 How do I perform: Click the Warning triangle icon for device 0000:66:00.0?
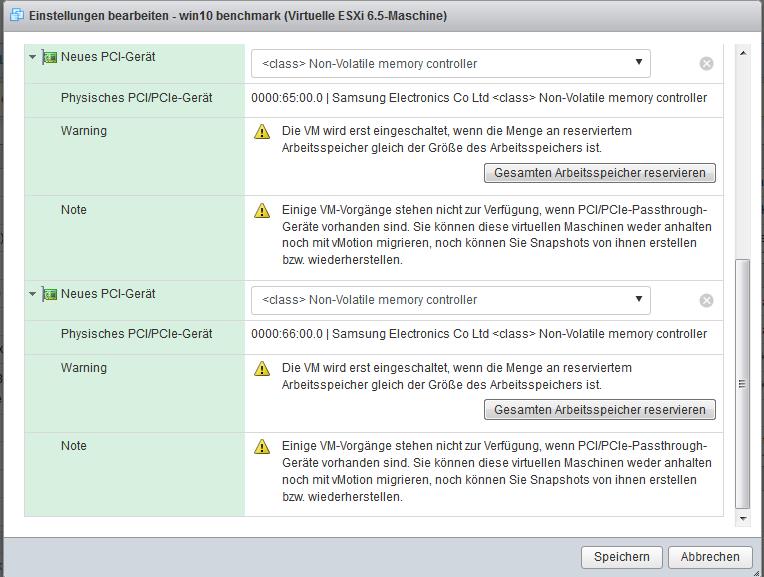pyautogui.click(x=262, y=369)
